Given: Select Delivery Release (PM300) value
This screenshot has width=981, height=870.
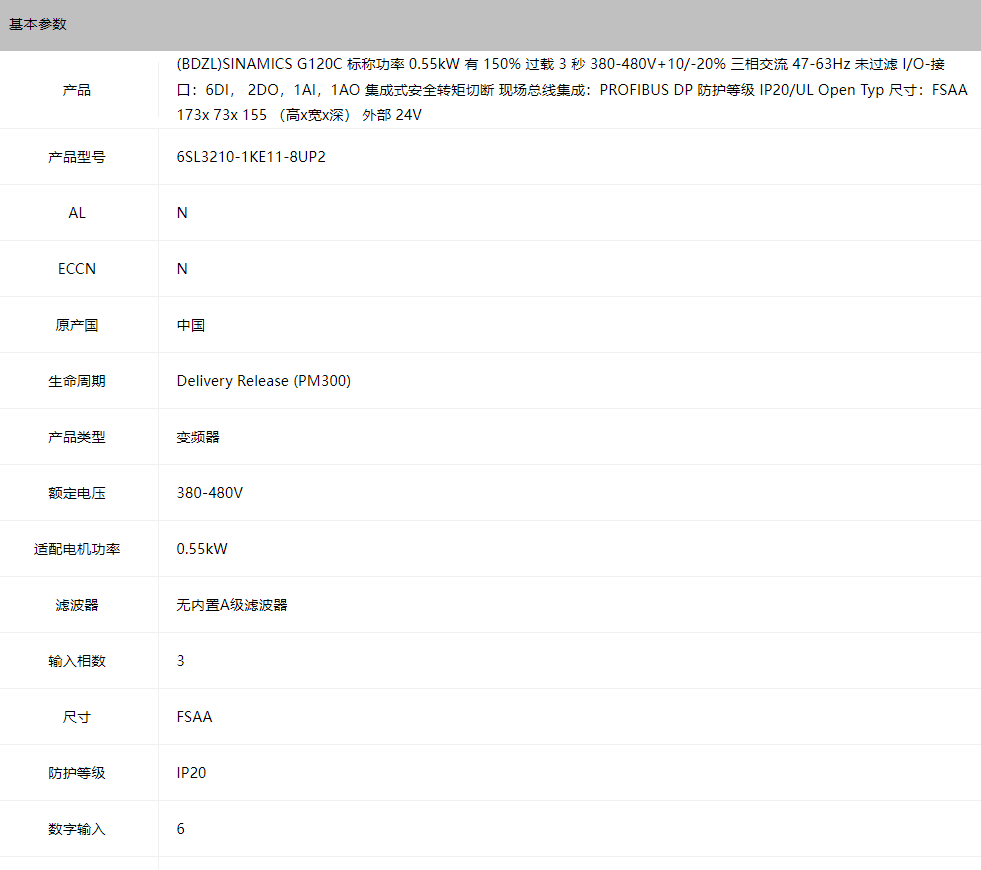Looking at the screenshot, I should [x=263, y=381].
